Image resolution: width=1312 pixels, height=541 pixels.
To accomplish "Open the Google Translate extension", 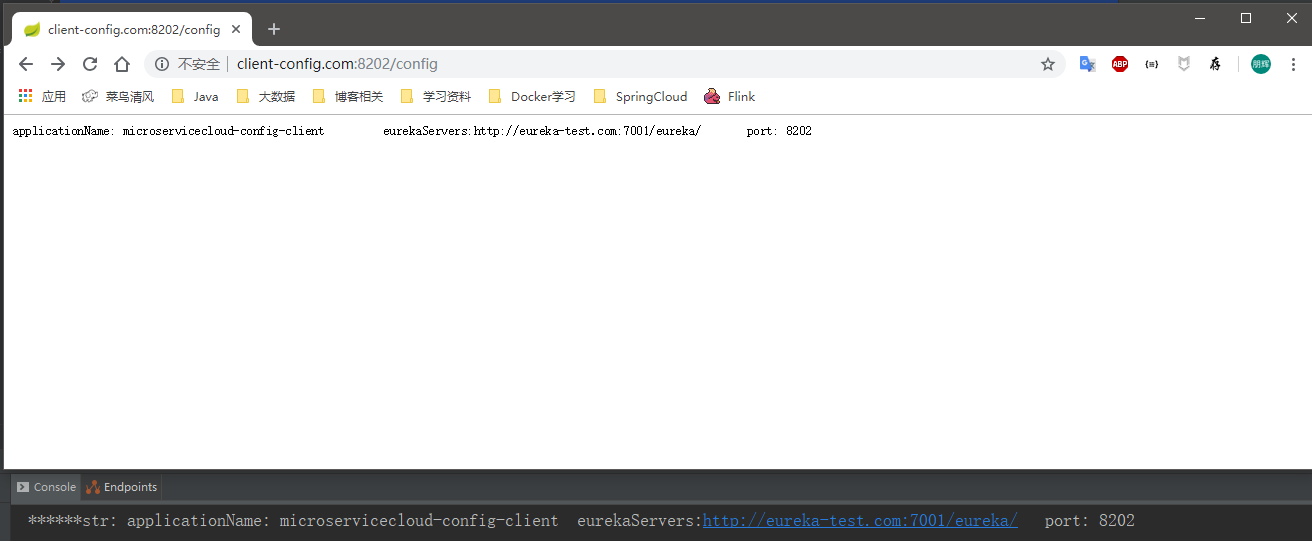I will [x=1087, y=64].
